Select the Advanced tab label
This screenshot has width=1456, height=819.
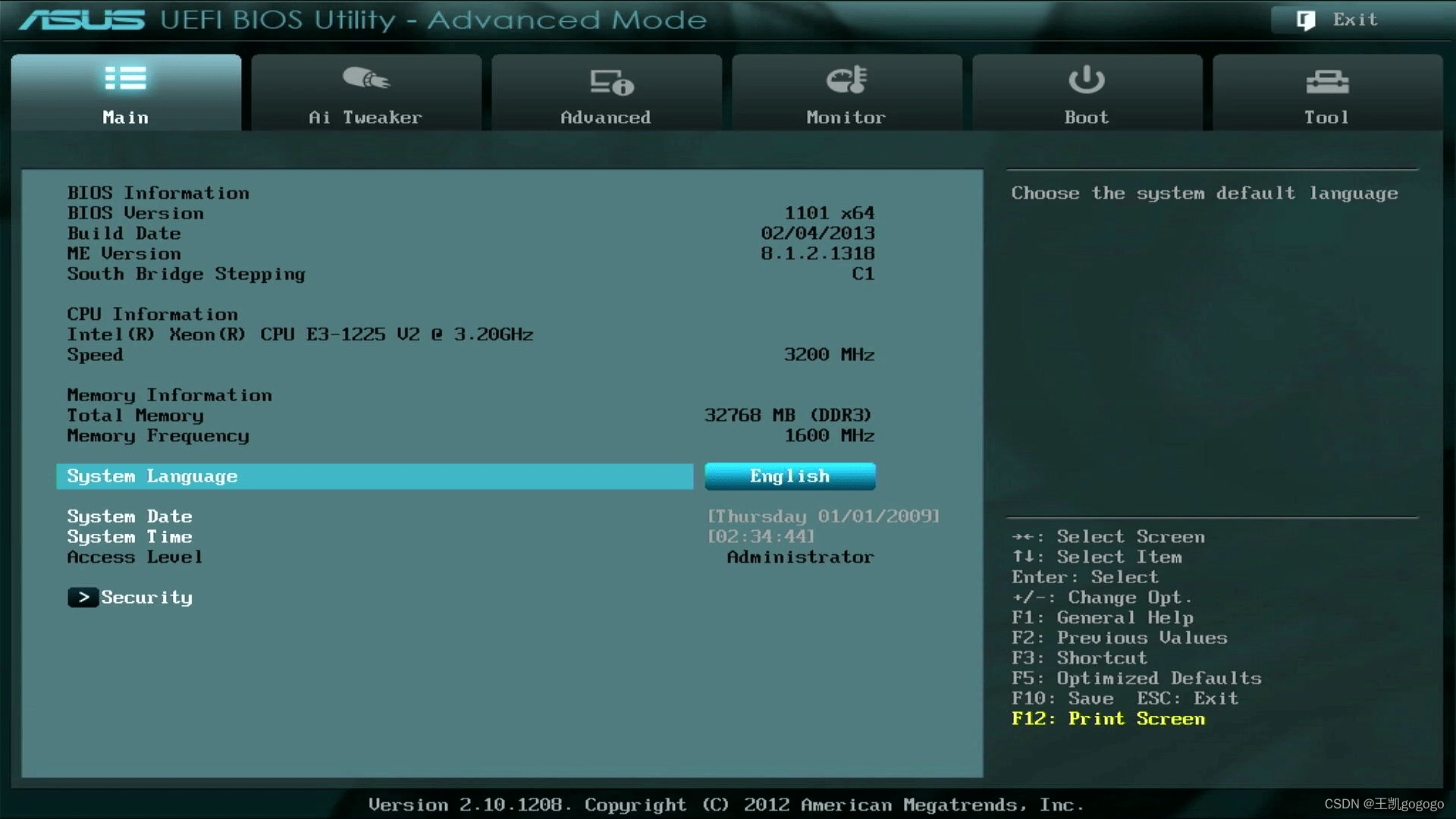pos(605,117)
